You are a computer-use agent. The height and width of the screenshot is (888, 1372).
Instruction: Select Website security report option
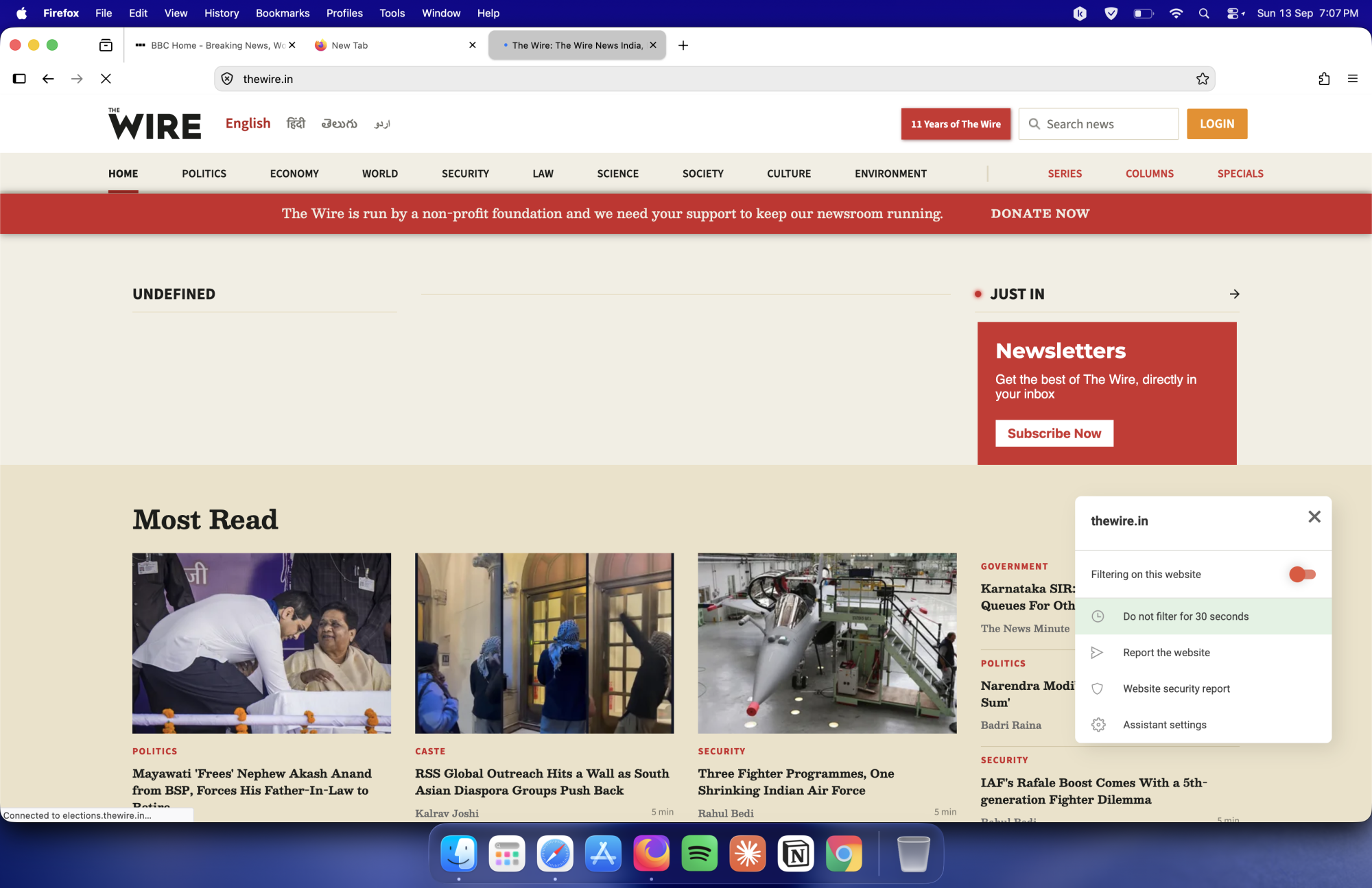[x=1203, y=689]
